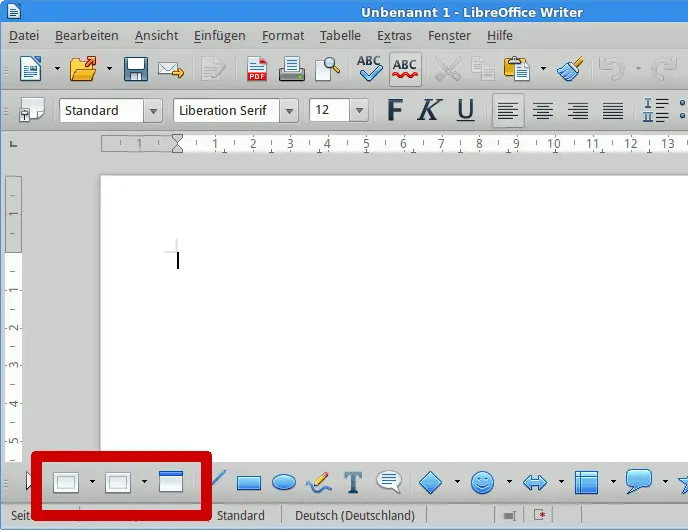Open the Einfügen menu
The image size is (688, 530).
pyautogui.click(x=220, y=35)
